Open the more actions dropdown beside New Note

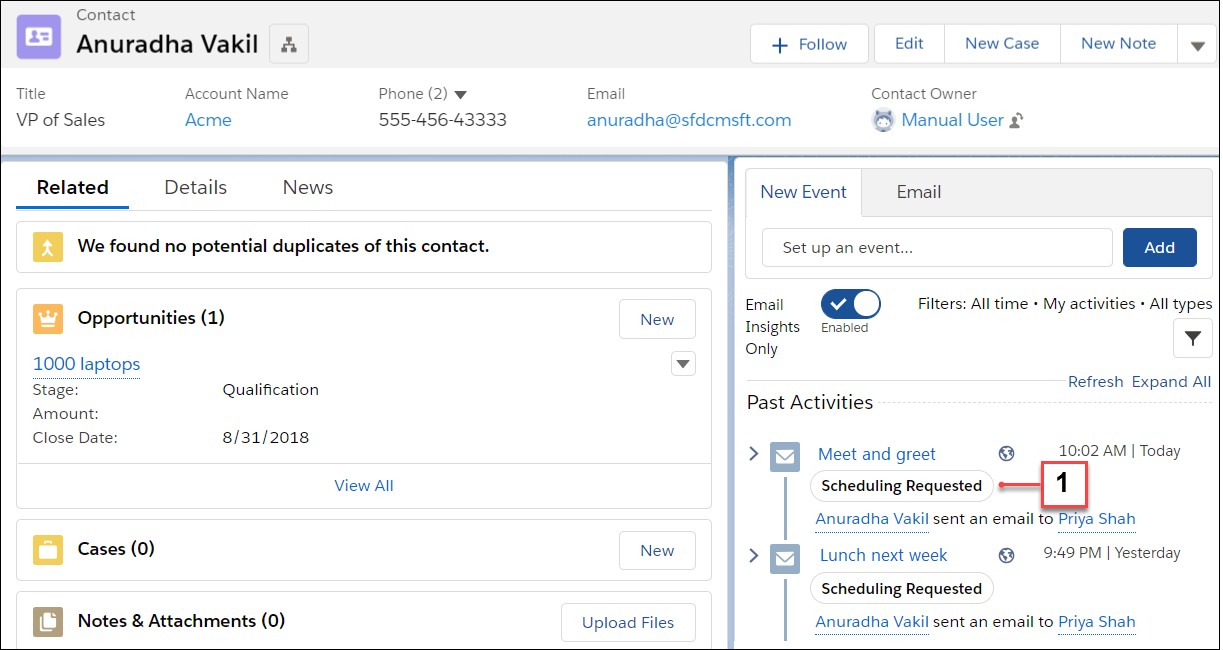coord(1197,45)
